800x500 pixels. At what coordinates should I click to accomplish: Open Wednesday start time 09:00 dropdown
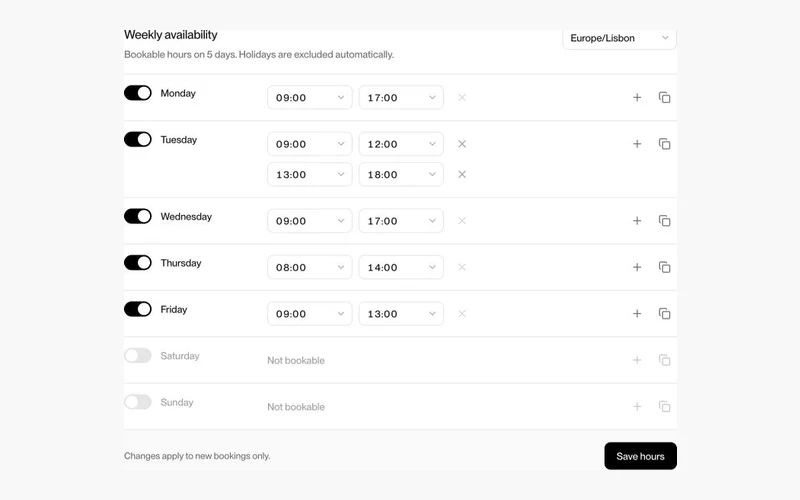pos(310,221)
